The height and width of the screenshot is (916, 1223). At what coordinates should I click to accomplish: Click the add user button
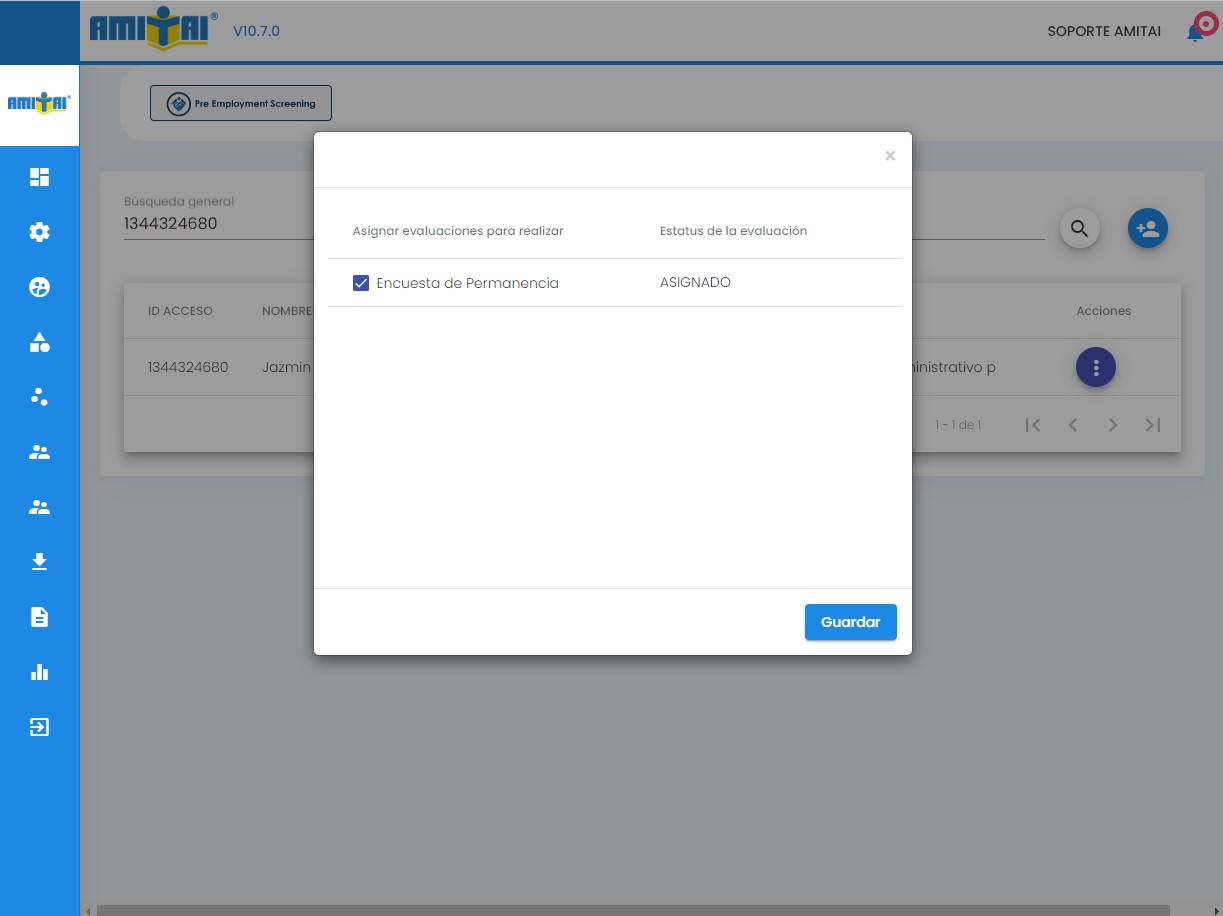click(1147, 229)
